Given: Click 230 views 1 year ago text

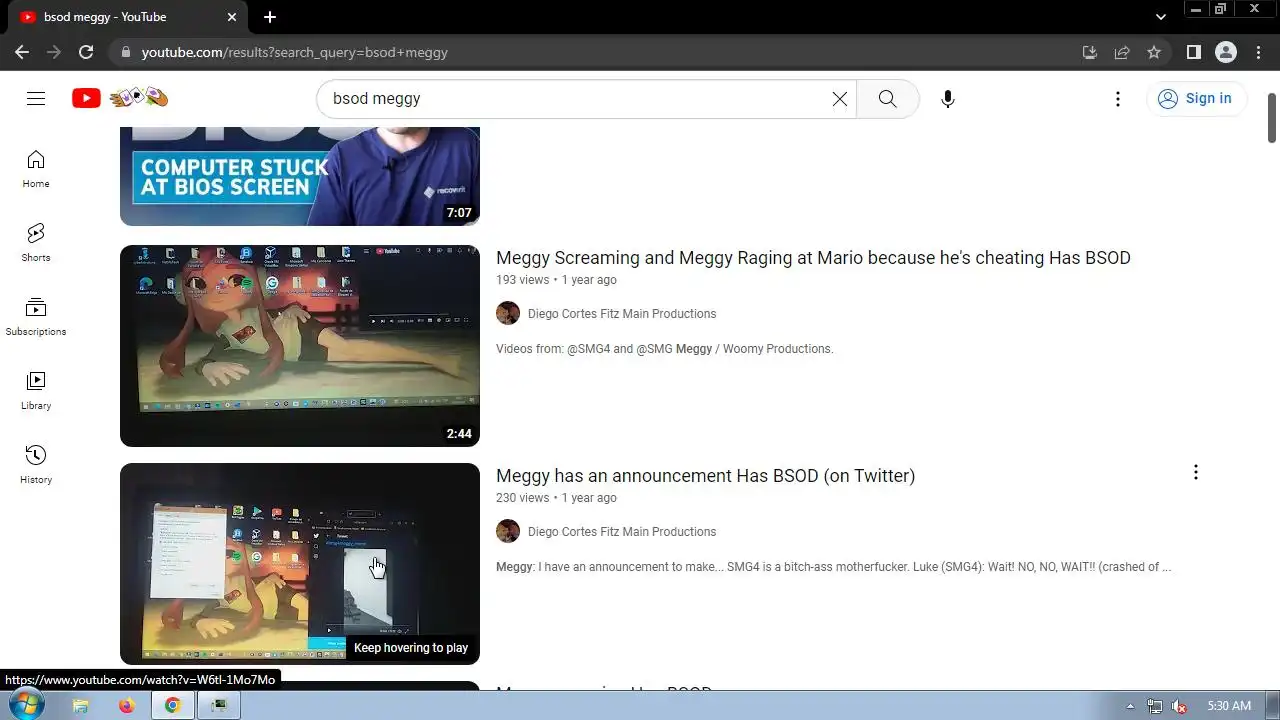Looking at the screenshot, I should (556, 498).
